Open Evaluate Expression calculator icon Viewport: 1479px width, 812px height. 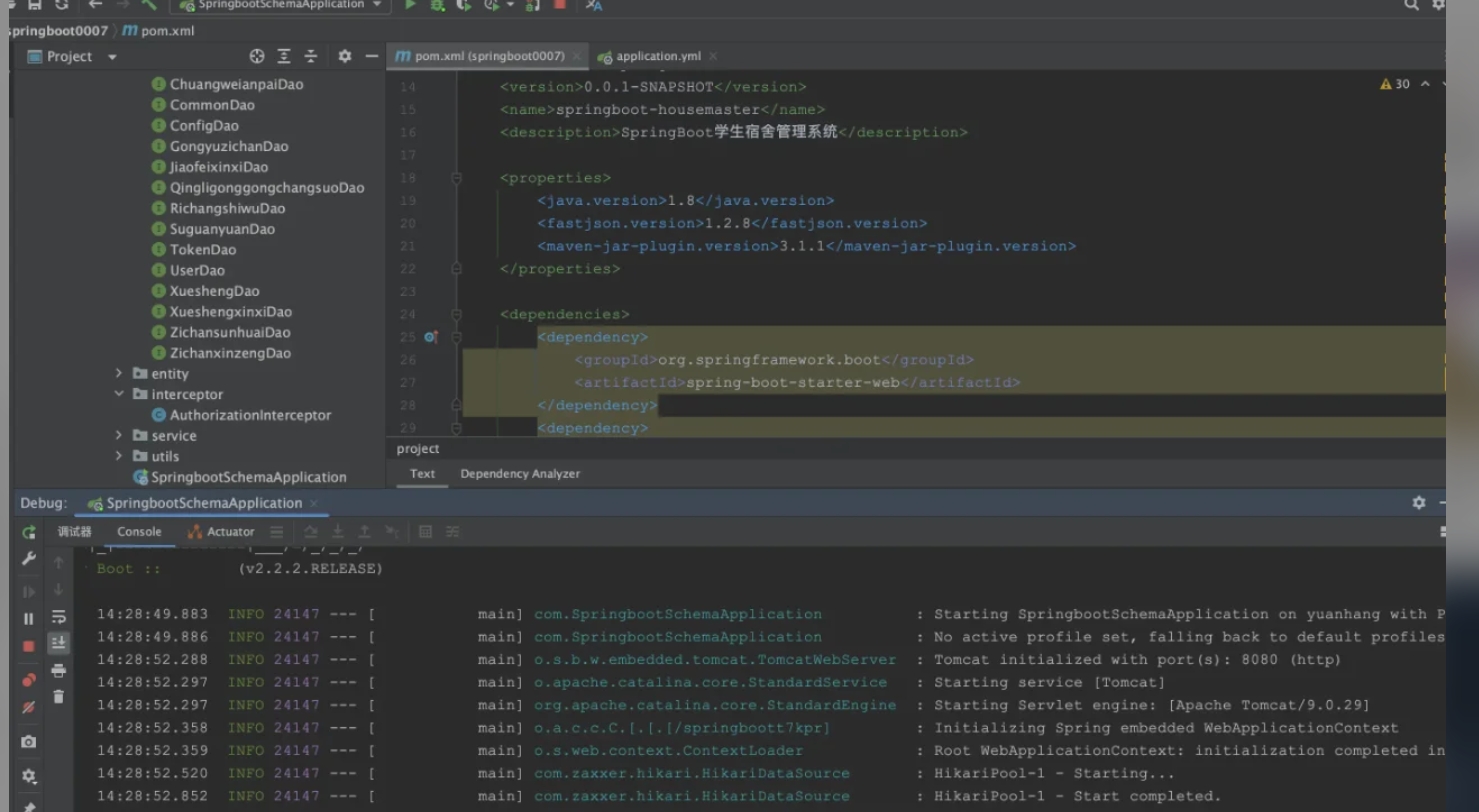point(425,532)
